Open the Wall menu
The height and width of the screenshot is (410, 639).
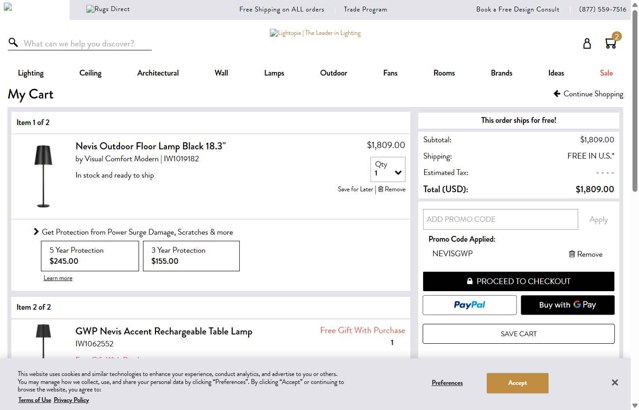pos(221,73)
